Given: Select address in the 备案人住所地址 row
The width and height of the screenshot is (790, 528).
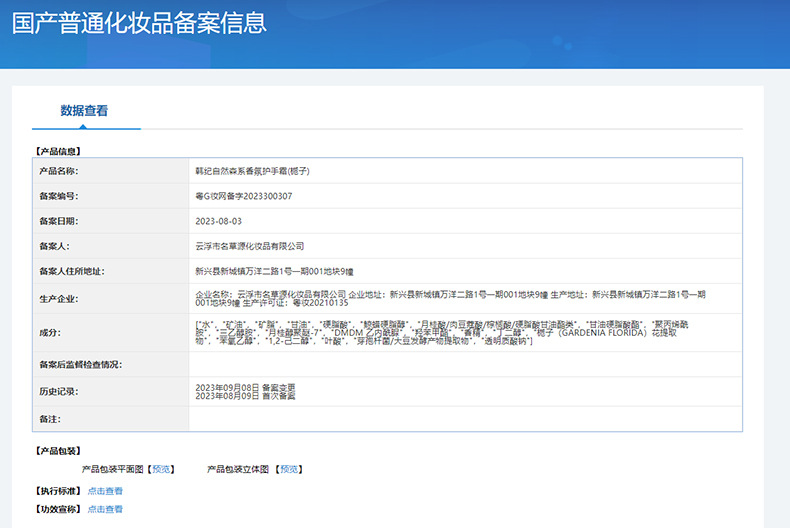Looking at the screenshot, I should pyautogui.click(x=275, y=272).
